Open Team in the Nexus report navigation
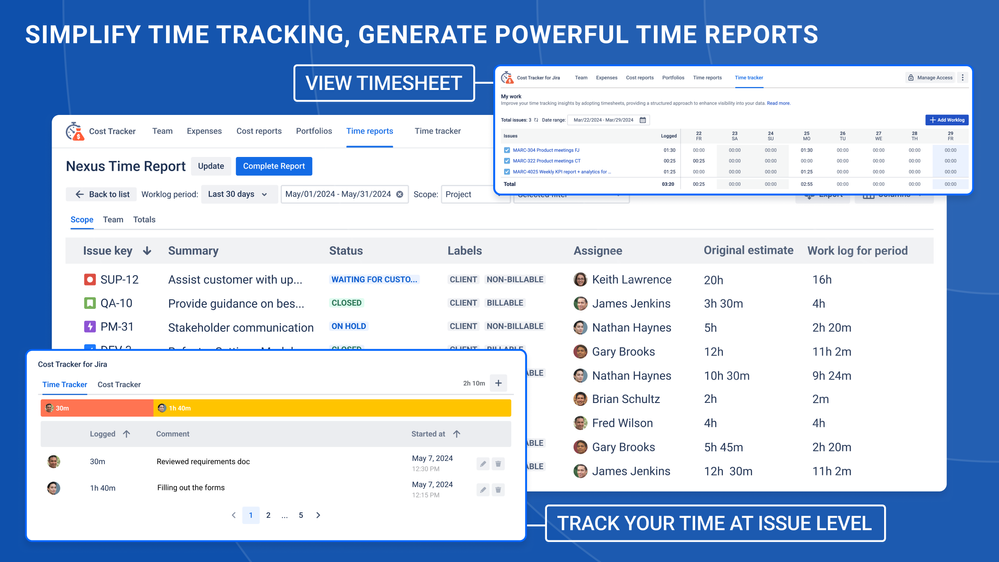 click(162, 131)
